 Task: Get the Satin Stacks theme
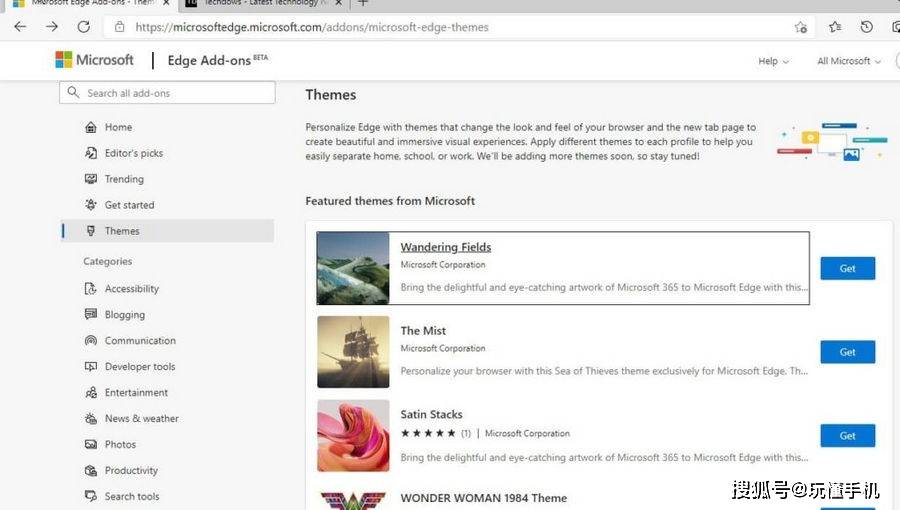(847, 435)
